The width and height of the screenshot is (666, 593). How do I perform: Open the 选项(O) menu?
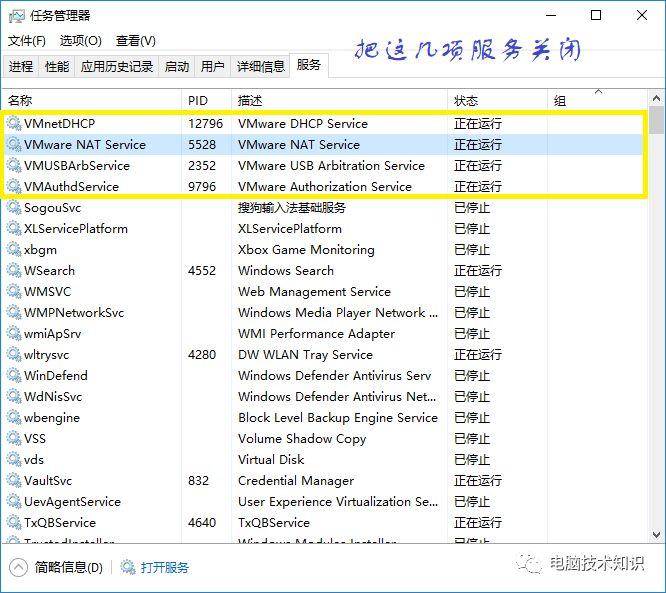[80, 41]
